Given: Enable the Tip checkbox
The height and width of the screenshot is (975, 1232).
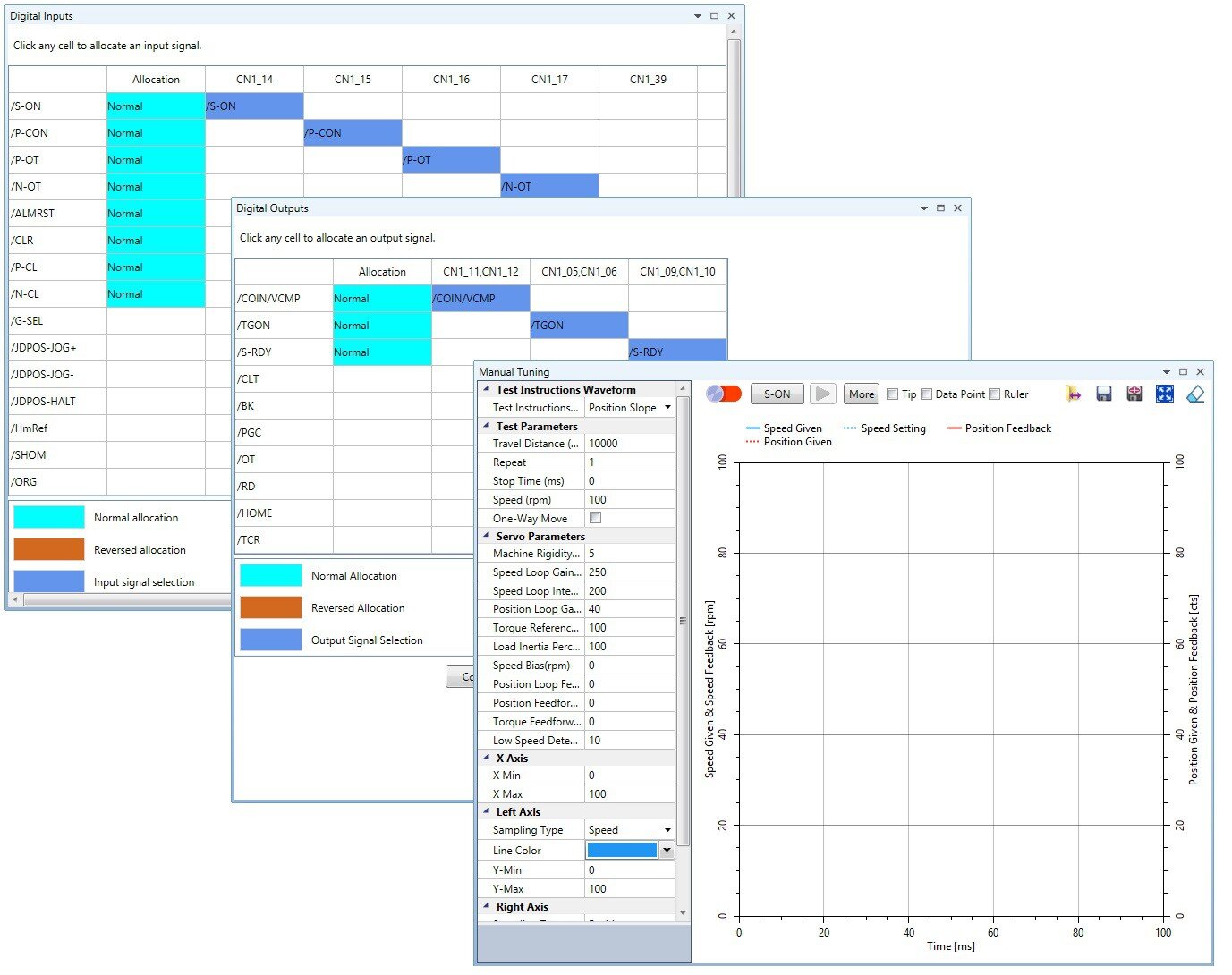Looking at the screenshot, I should [892, 394].
